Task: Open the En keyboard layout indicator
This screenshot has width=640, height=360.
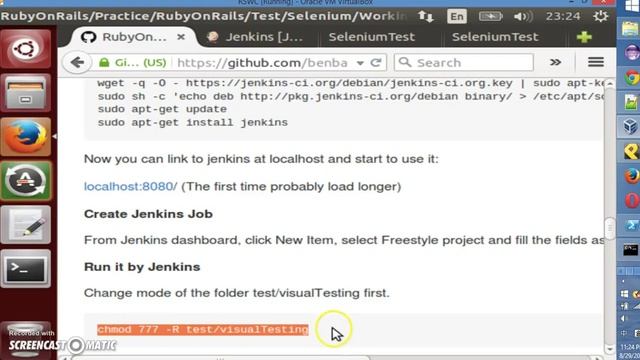Action: tap(457, 16)
